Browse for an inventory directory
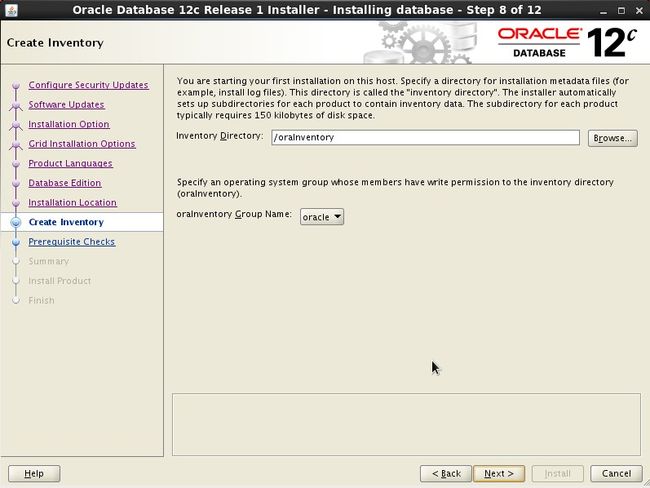 click(x=612, y=138)
